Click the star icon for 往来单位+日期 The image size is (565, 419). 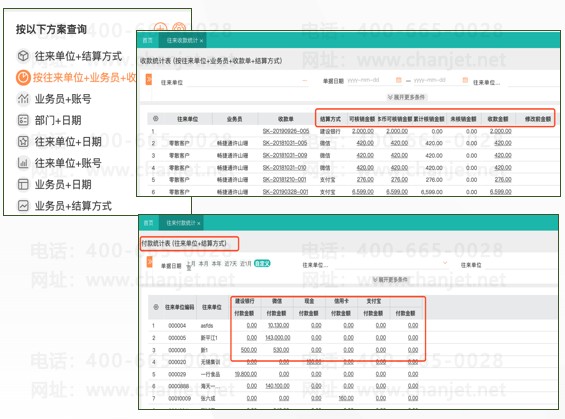(x=23, y=142)
